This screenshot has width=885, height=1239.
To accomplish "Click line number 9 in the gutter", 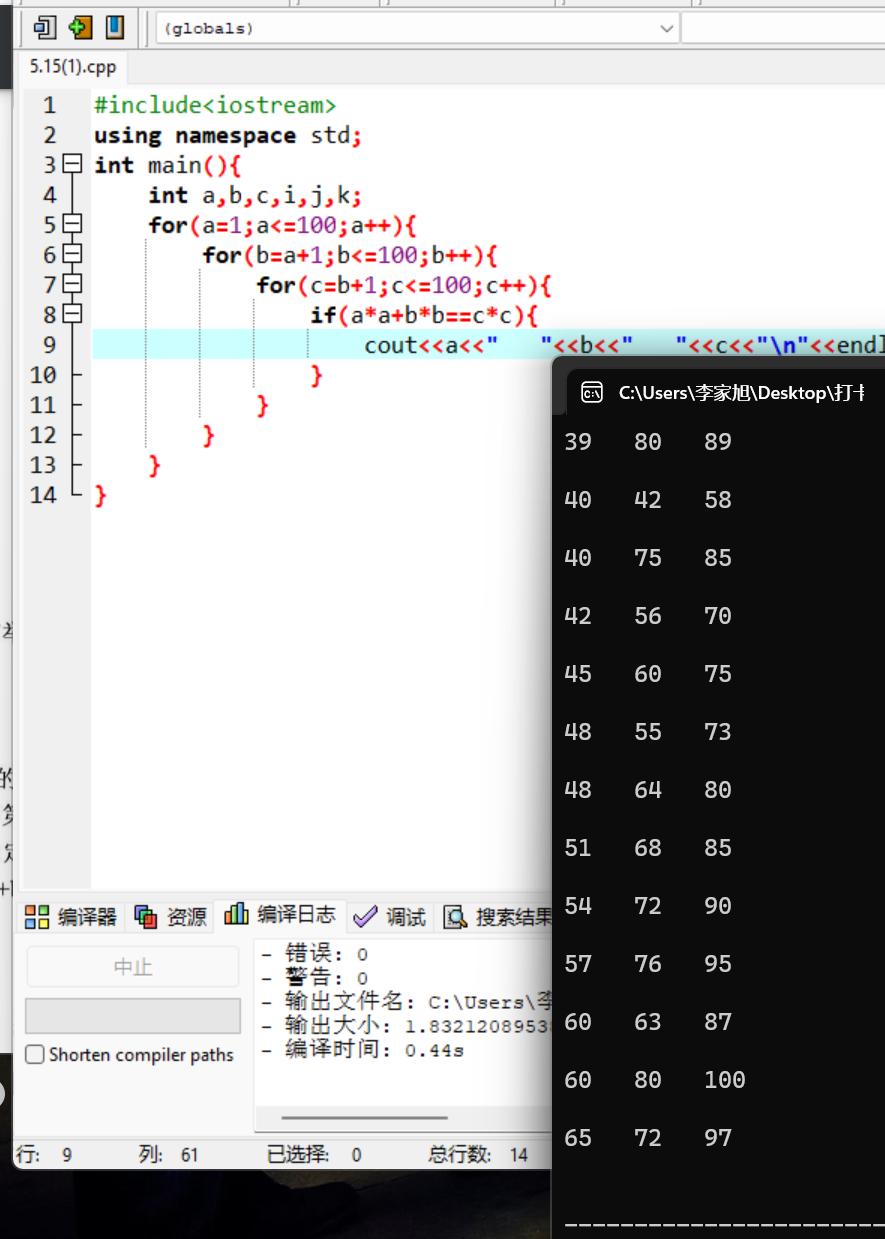I will 50,345.
